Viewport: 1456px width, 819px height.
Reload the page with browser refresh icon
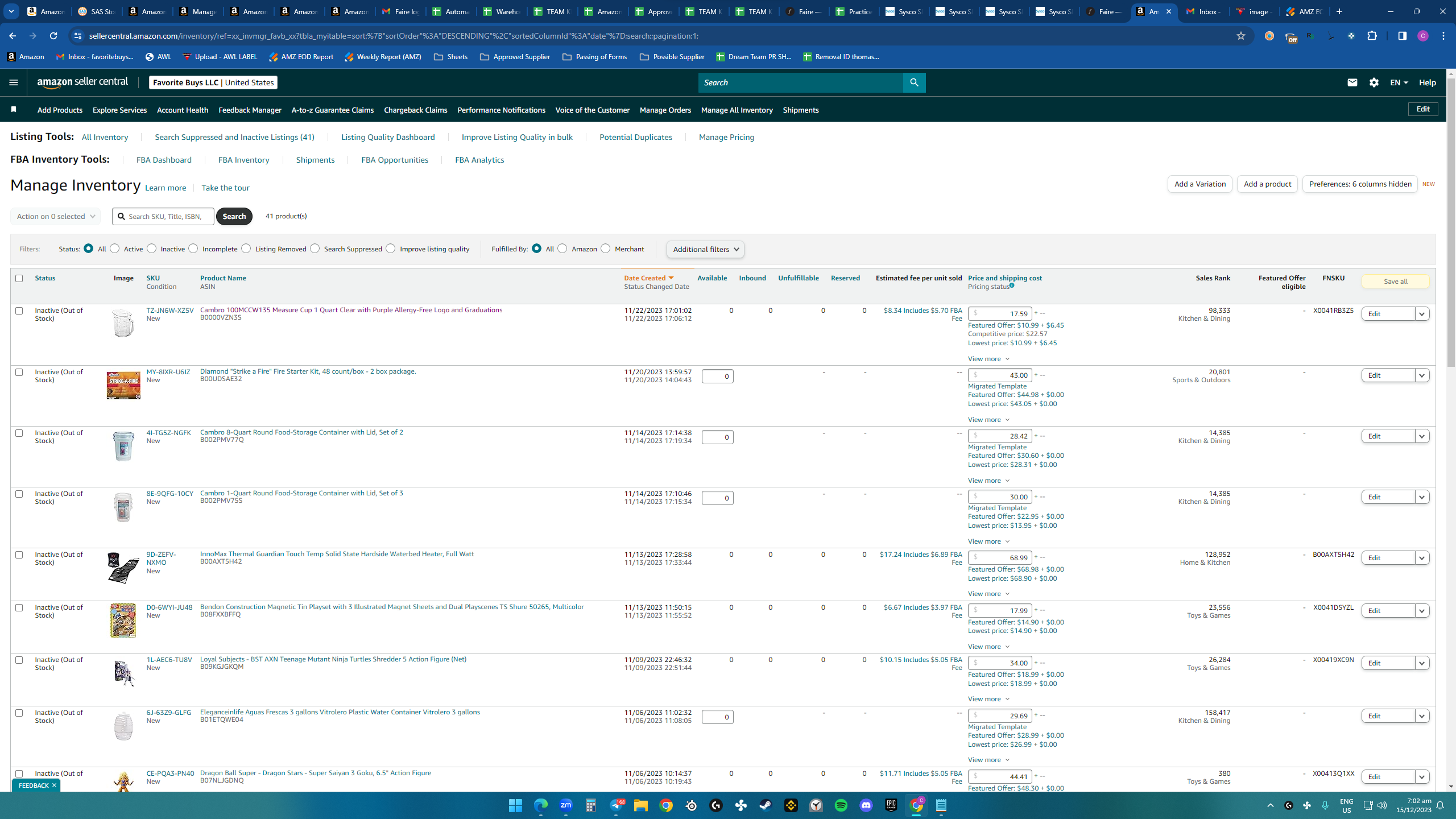click(53, 36)
